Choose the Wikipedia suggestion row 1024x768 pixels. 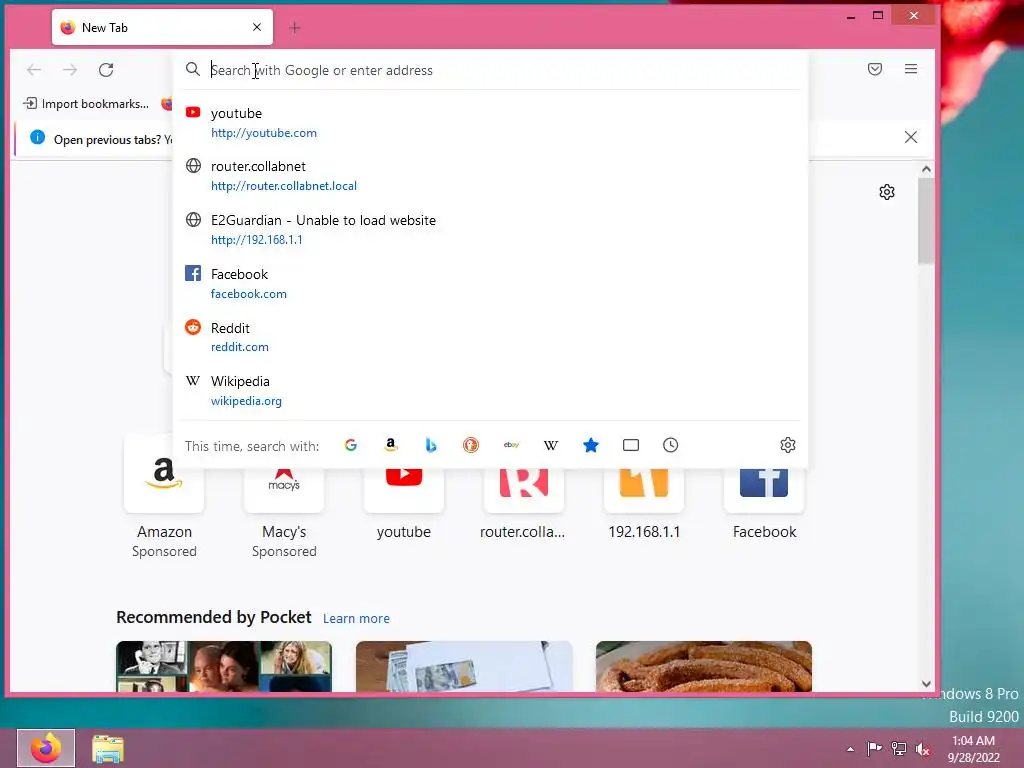tap(490, 391)
